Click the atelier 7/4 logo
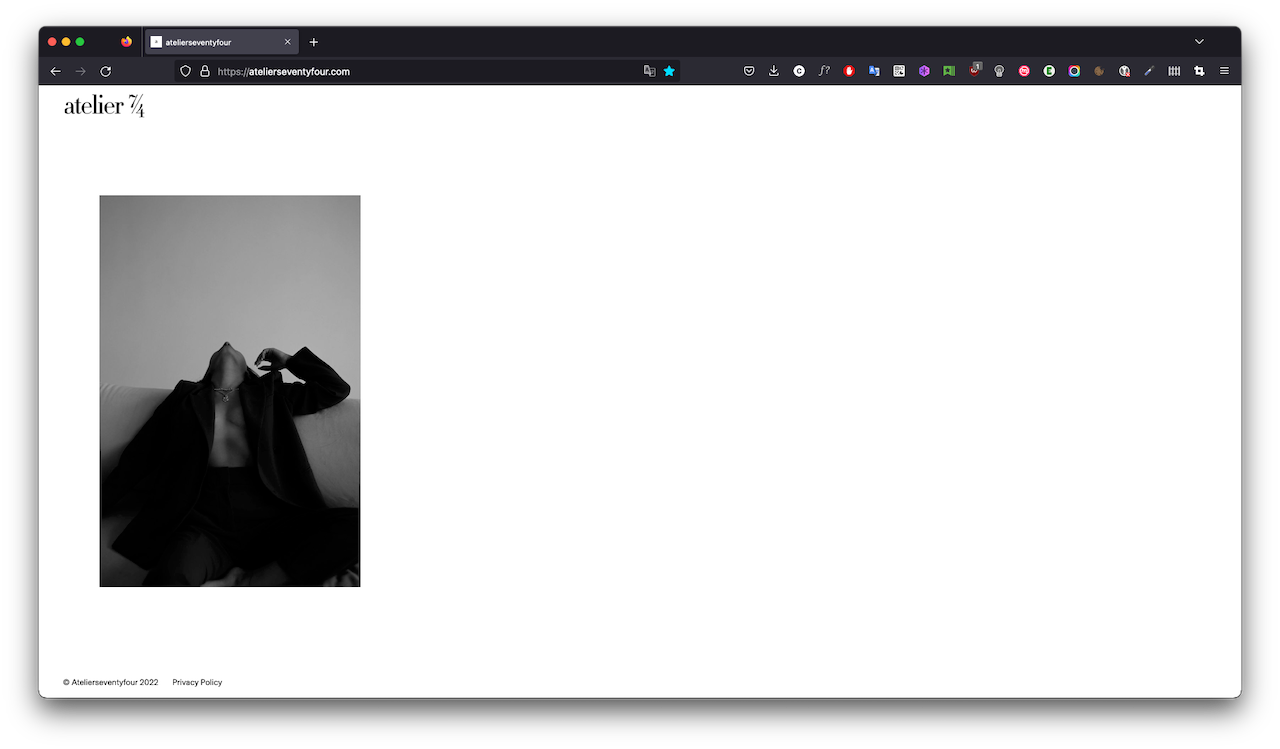The width and height of the screenshot is (1280, 749). (104, 106)
